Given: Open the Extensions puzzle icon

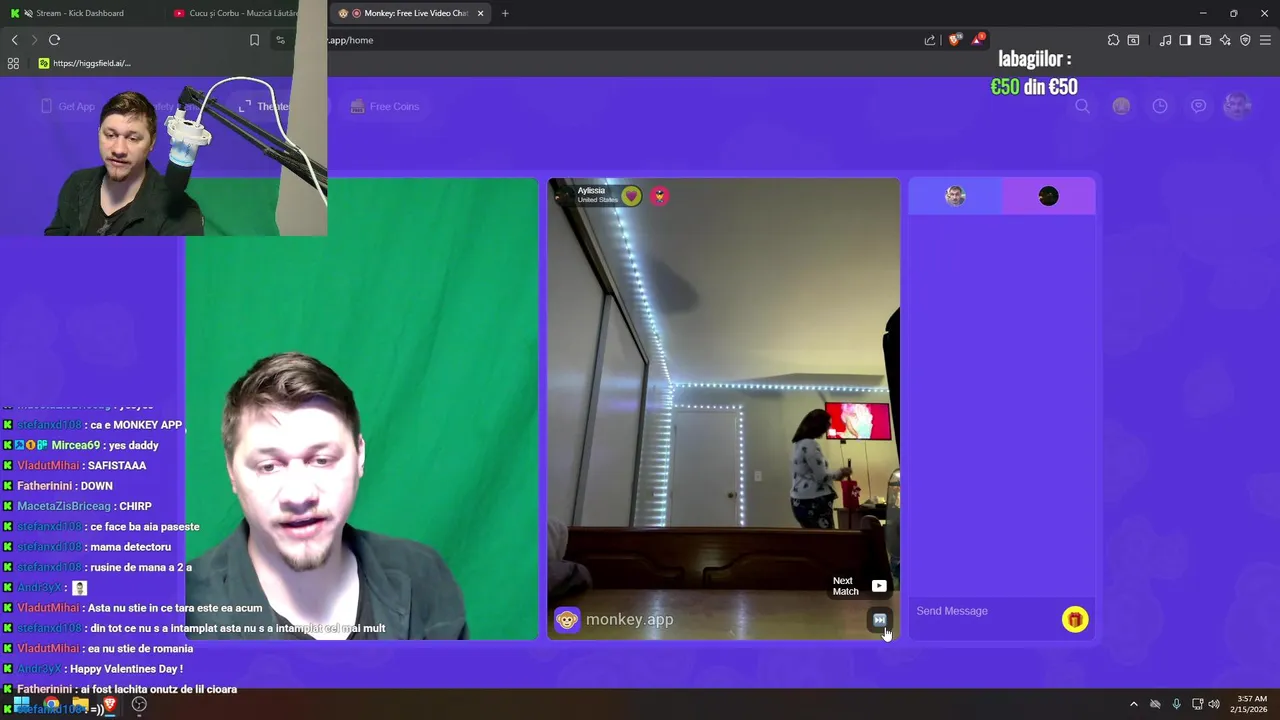Looking at the screenshot, I should pyautogui.click(x=1113, y=40).
